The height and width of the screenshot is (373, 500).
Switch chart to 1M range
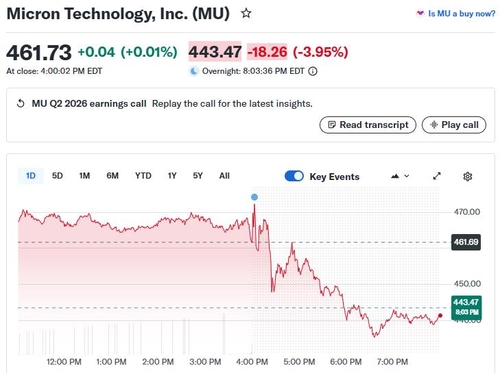pyautogui.click(x=84, y=176)
